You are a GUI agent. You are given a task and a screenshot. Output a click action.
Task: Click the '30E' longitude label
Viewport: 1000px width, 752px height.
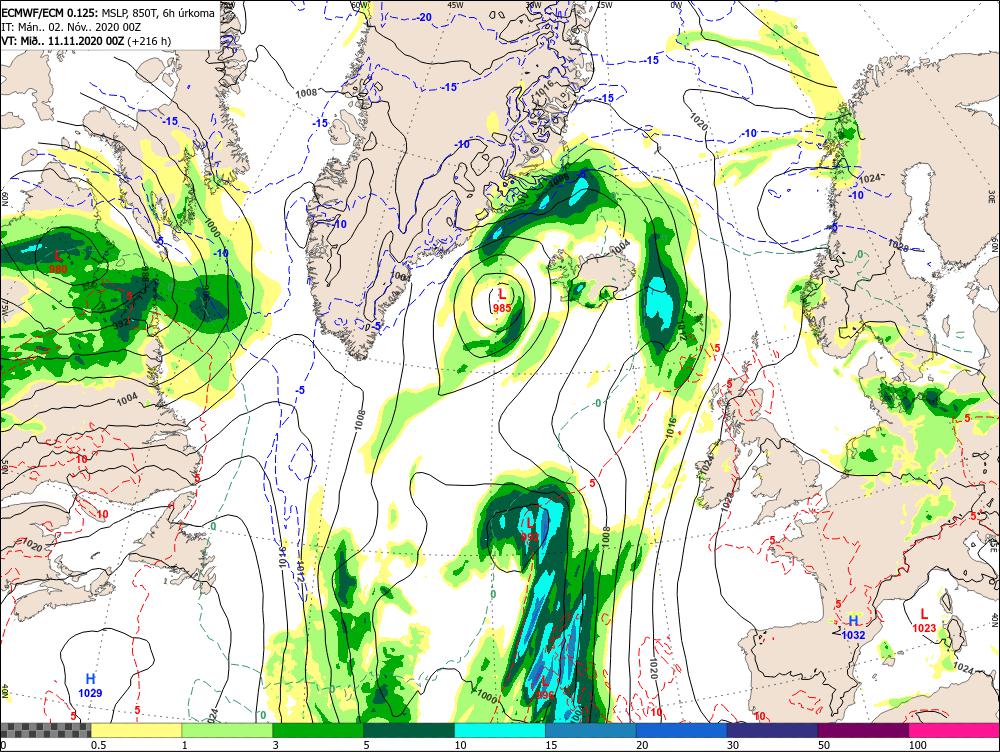[992, 196]
